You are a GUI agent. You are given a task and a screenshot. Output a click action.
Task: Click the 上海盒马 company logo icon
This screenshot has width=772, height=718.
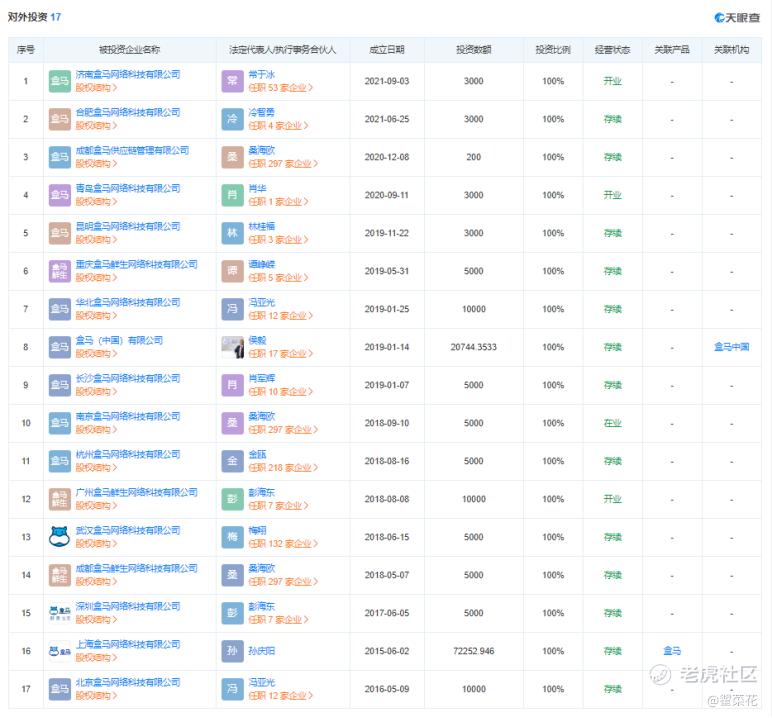(60, 651)
